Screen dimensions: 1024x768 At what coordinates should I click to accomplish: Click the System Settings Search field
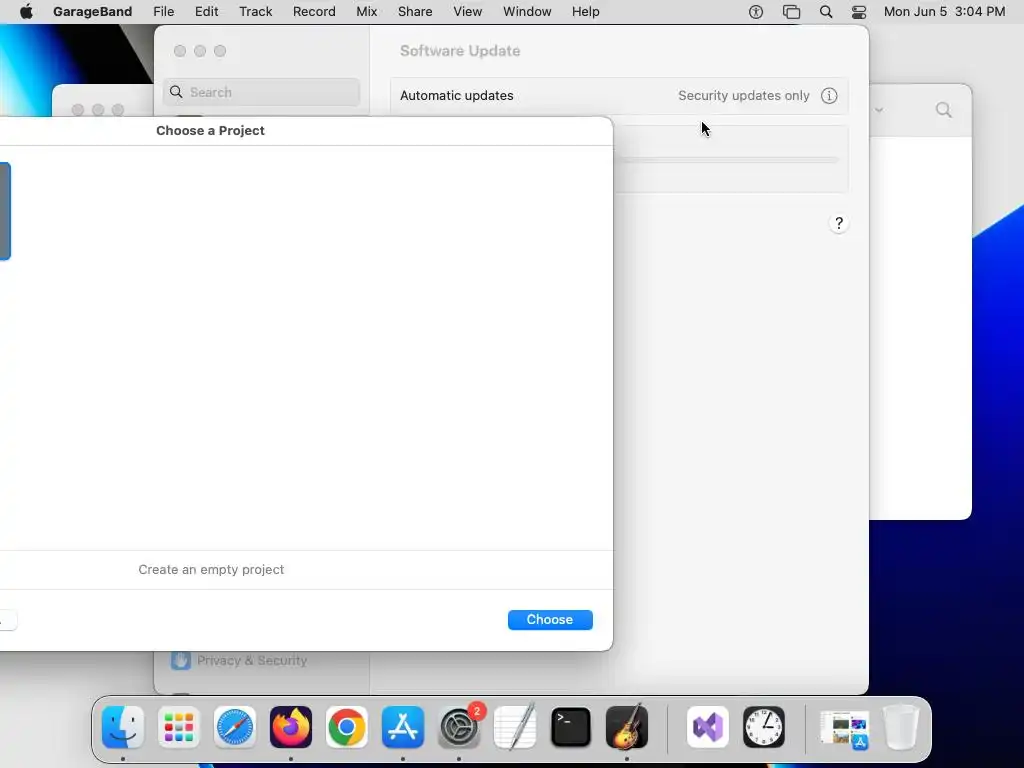(261, 92)
